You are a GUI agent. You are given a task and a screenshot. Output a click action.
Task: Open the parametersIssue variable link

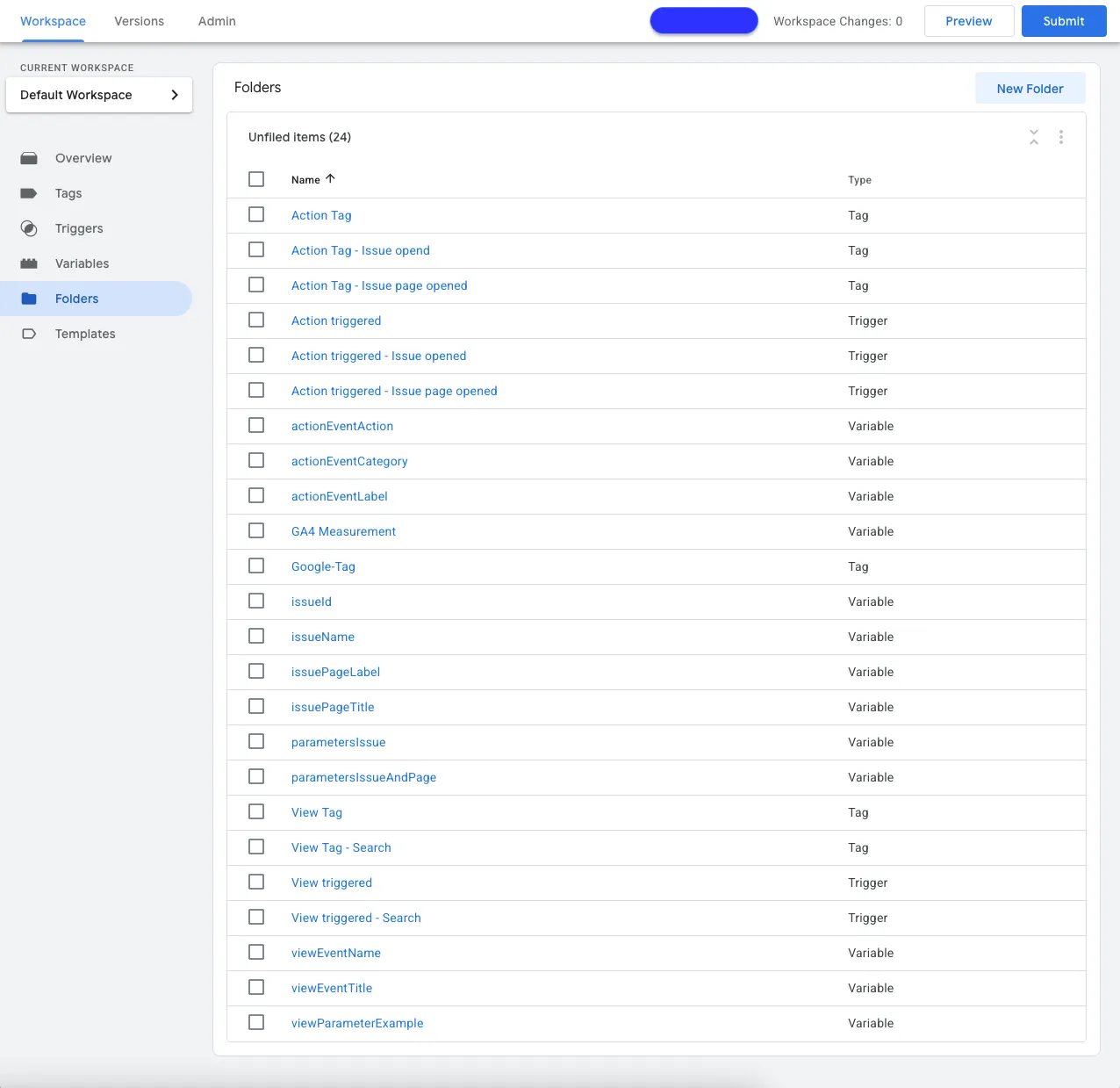click(339, 742)
